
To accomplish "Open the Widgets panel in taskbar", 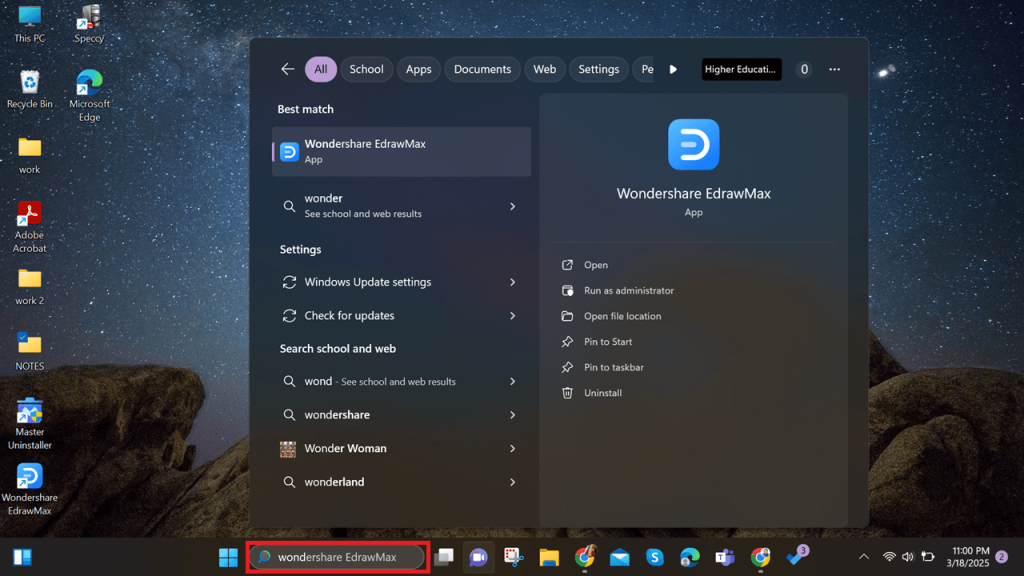I will point(22,557).
